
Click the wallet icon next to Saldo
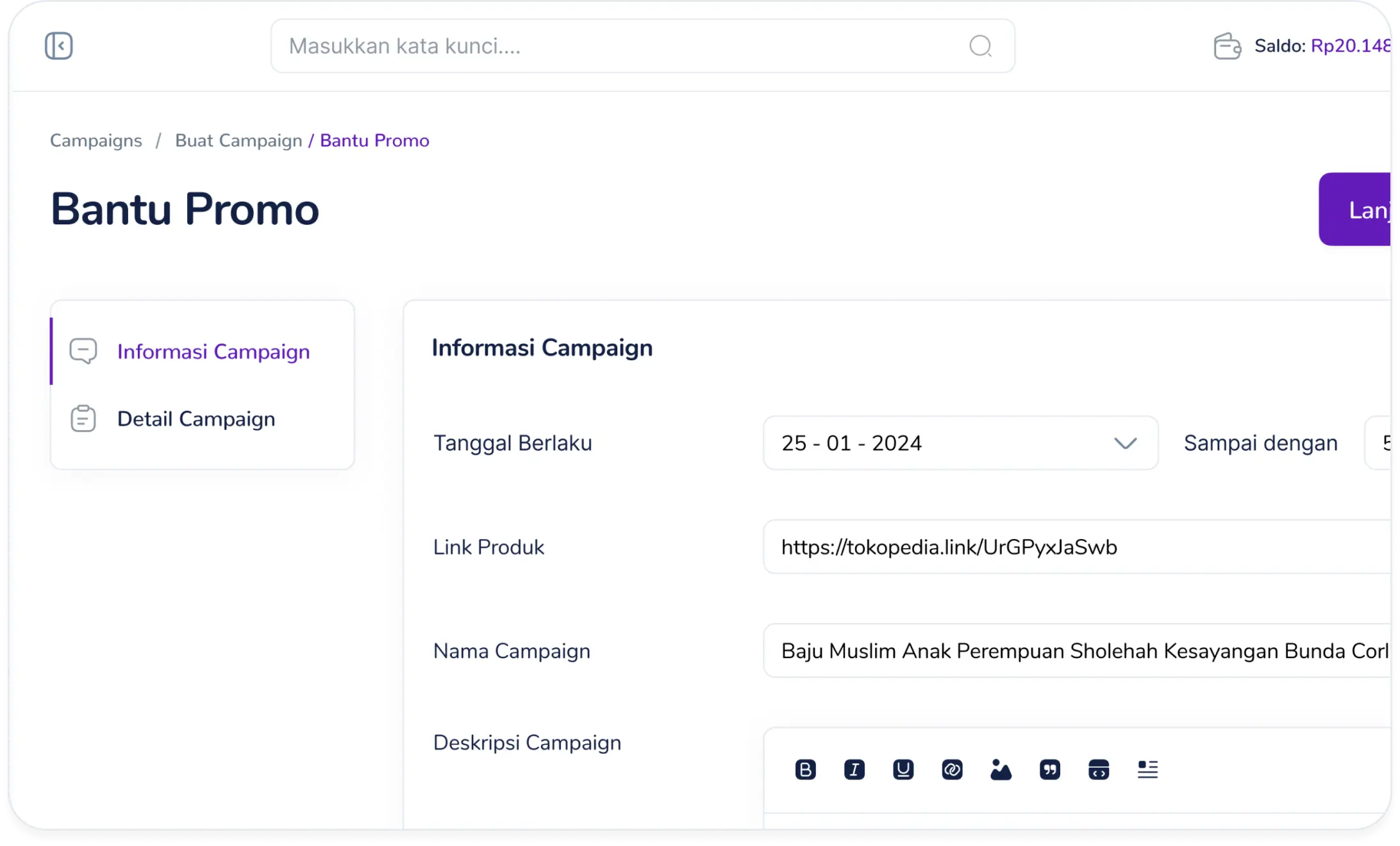coord(1228,46)
